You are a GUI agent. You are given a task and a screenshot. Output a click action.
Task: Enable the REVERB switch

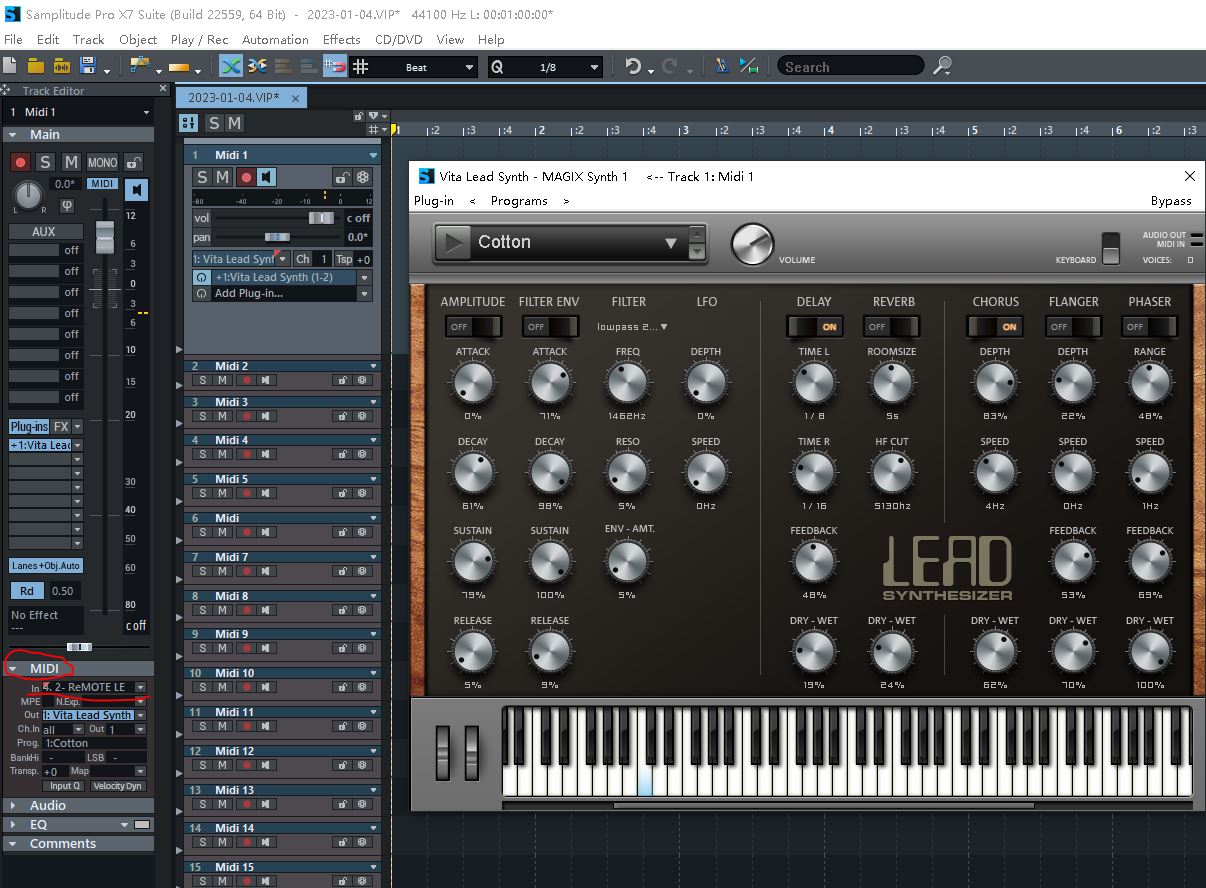point(891,326)
